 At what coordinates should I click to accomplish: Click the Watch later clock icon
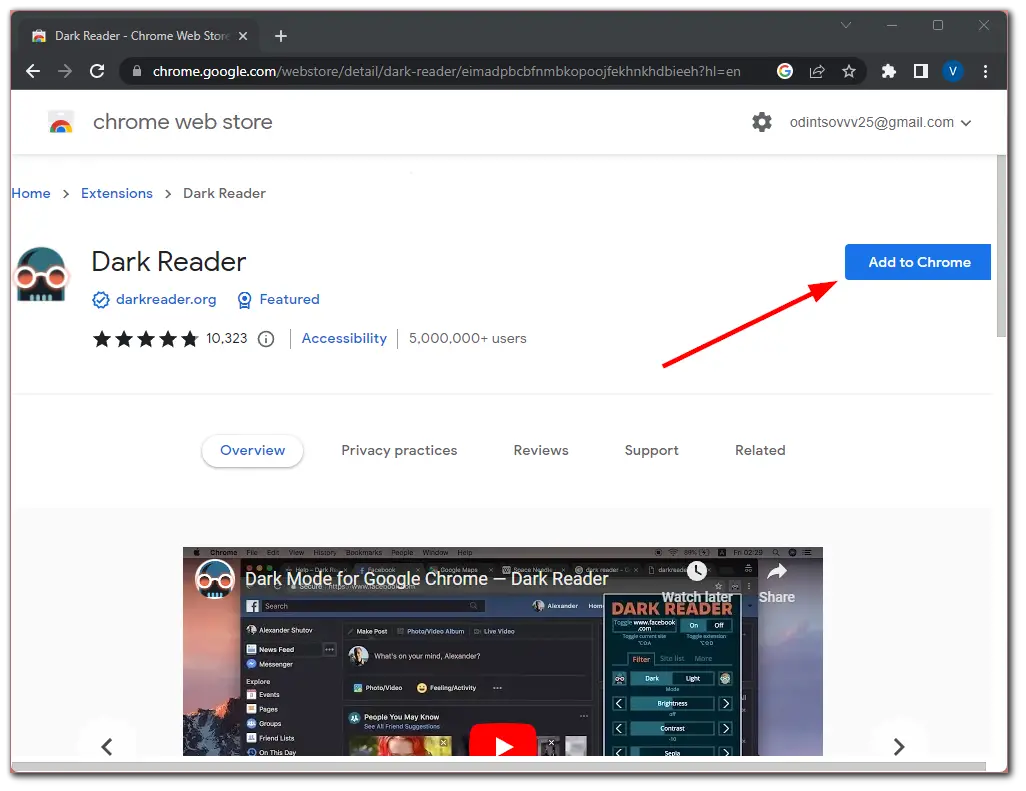pyautogui.click(x=697, y=571)
